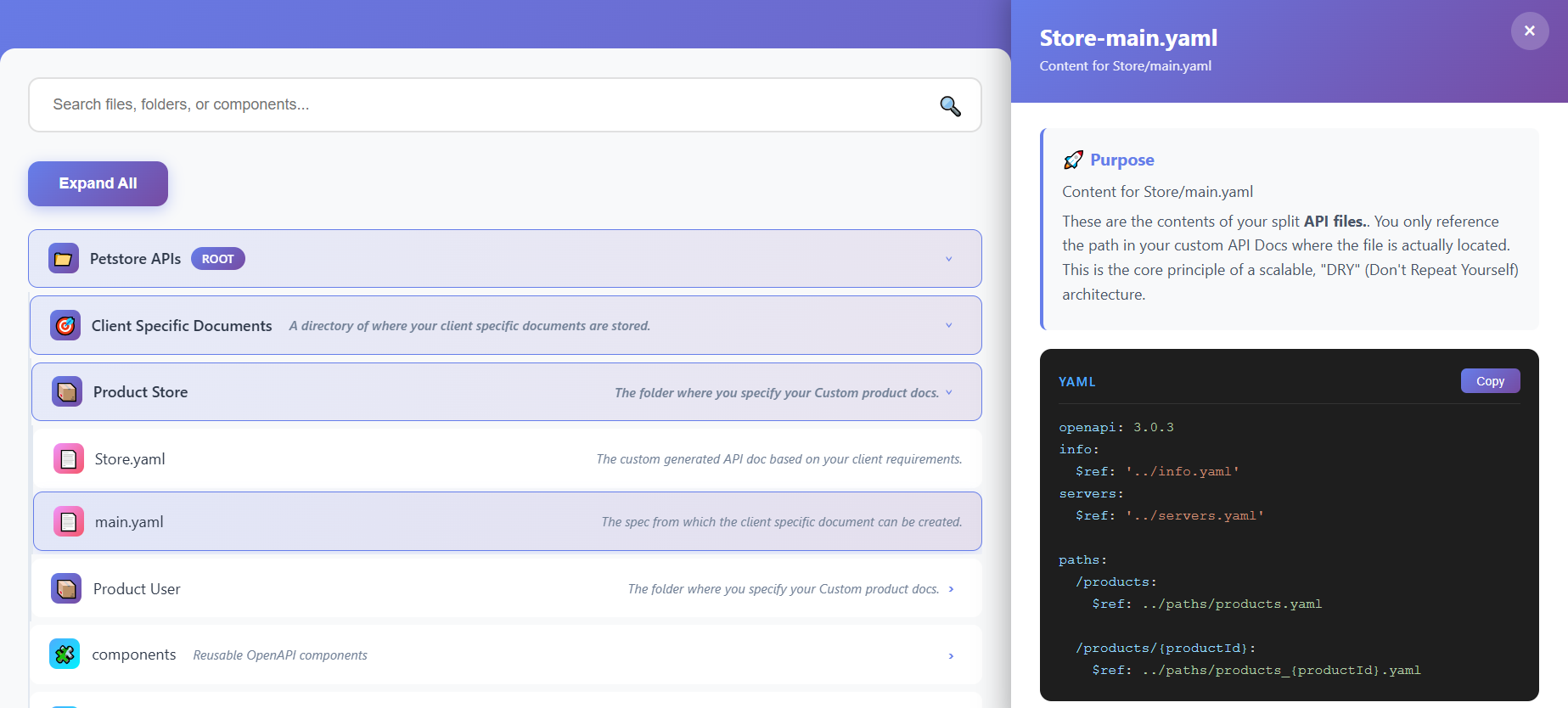1568x708 pixels.
Task: Expand the Product User folder chevron
Action: point(951,589)
